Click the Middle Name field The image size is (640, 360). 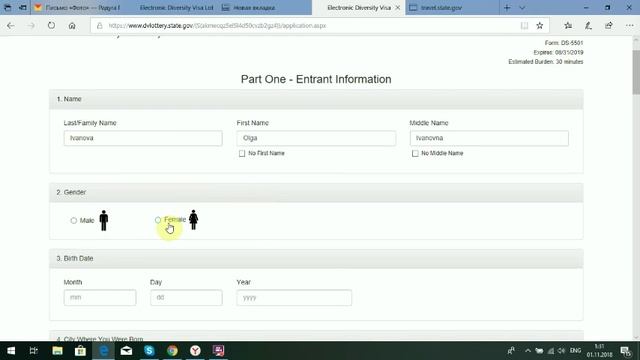[489, 138]
